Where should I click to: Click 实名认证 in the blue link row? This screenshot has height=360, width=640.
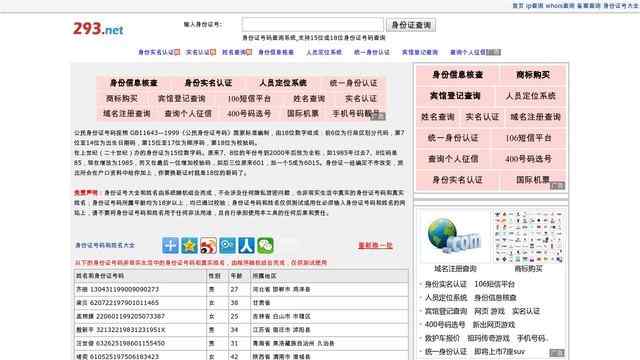coord(198,52)
